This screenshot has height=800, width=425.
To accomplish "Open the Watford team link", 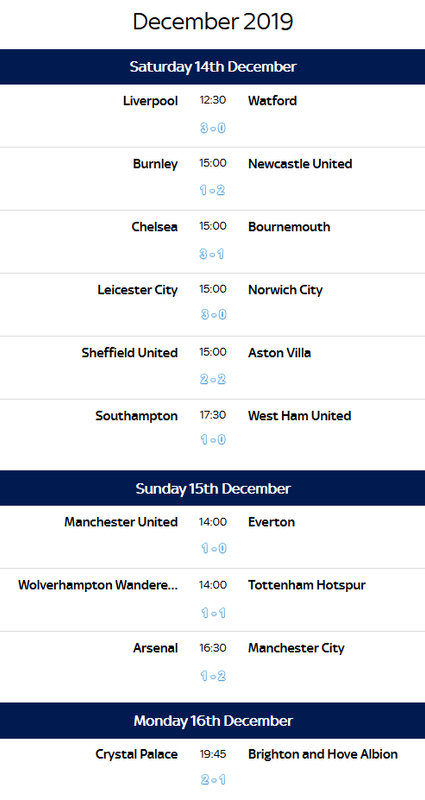I will point(272,101).
